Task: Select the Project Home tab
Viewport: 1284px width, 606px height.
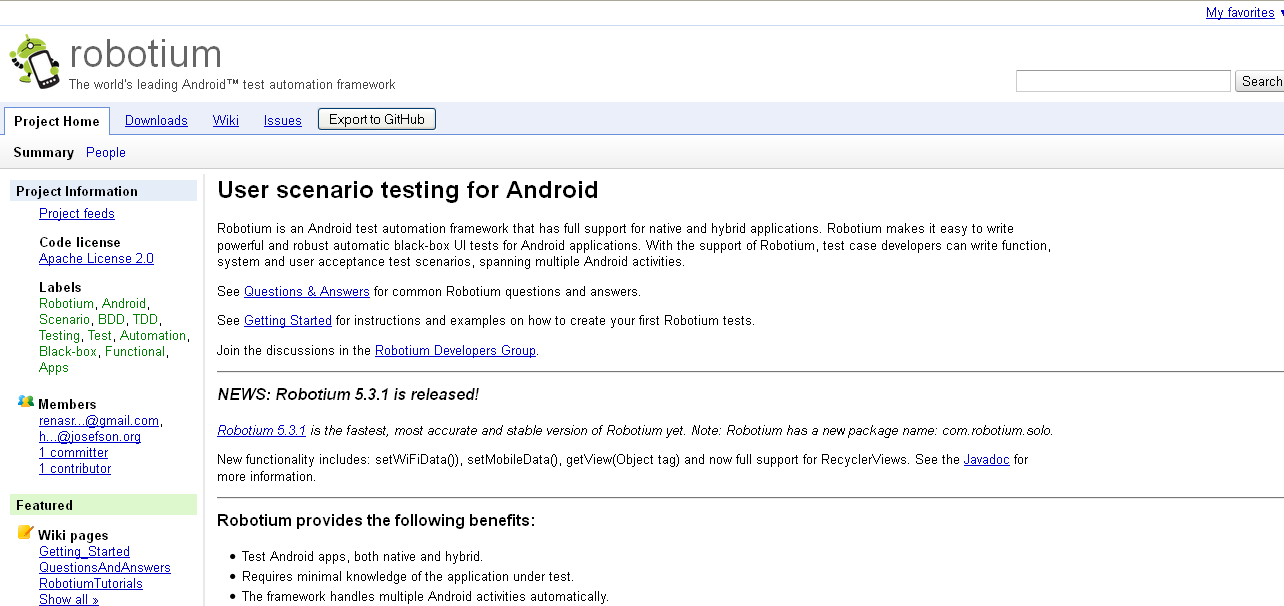Action: point(57,121)
